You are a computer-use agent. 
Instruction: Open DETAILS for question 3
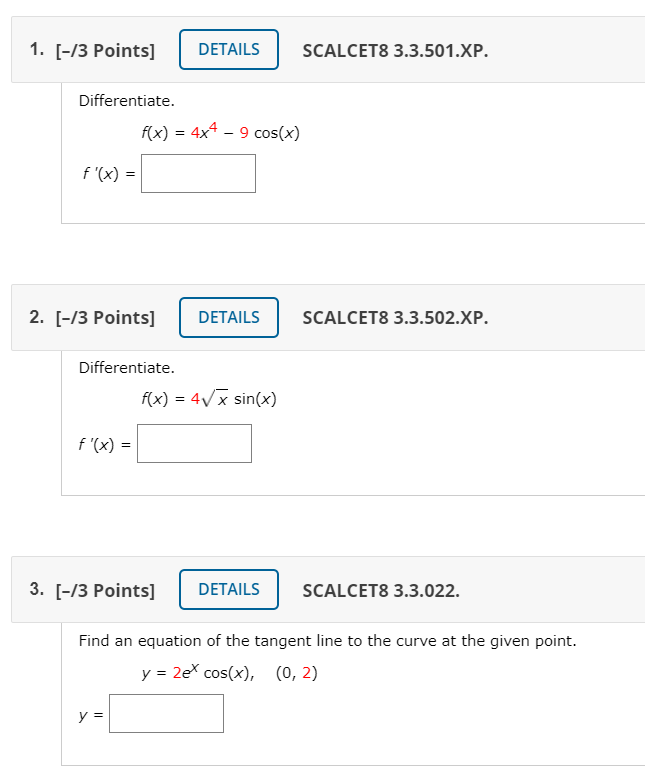(x=229, y=590)
